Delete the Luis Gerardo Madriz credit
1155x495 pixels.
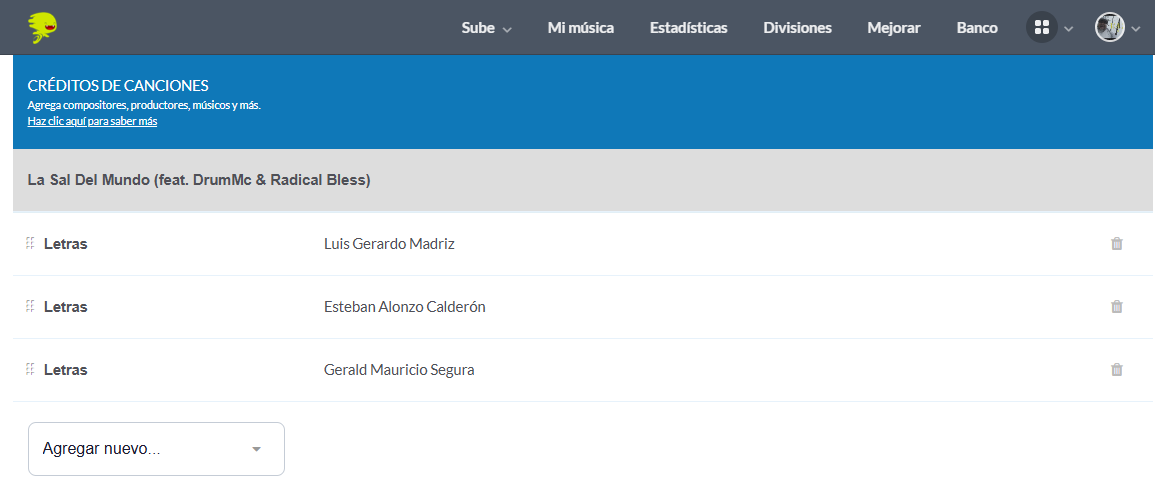[x=1117, y=244]
